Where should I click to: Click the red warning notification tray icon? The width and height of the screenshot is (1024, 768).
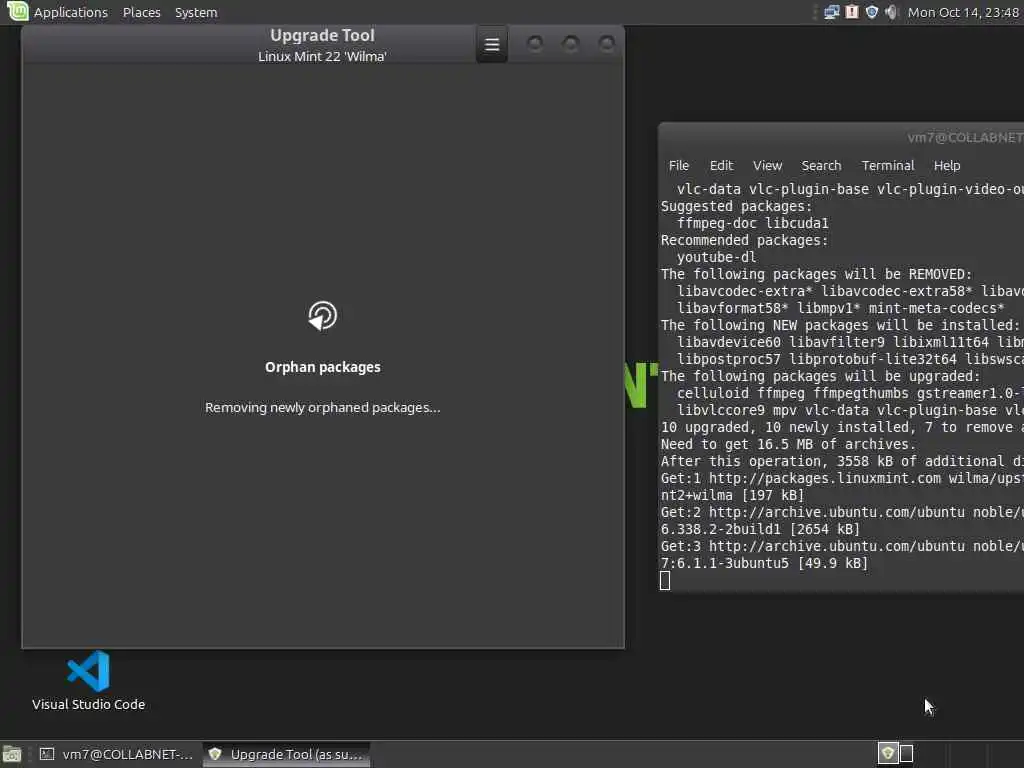(x=852, y=12)
